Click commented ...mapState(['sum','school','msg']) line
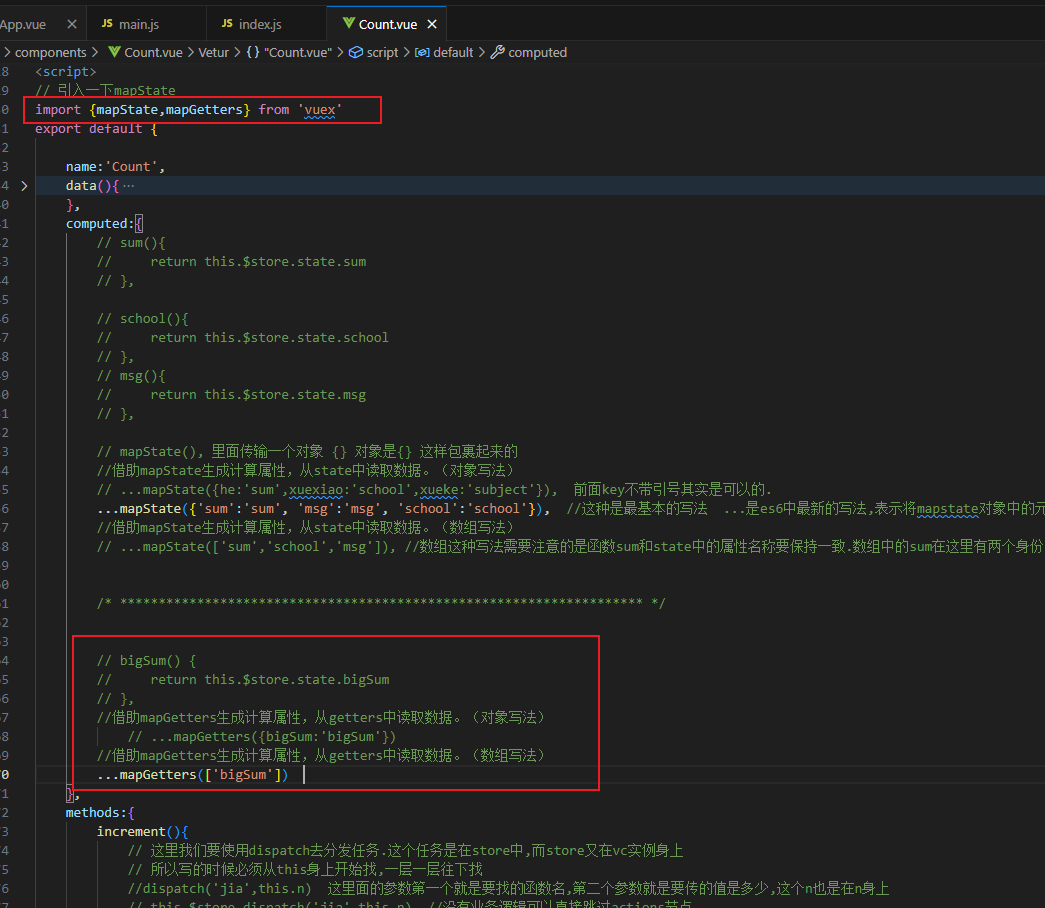This screenshot has width=1045, height=908. (246, 547)
